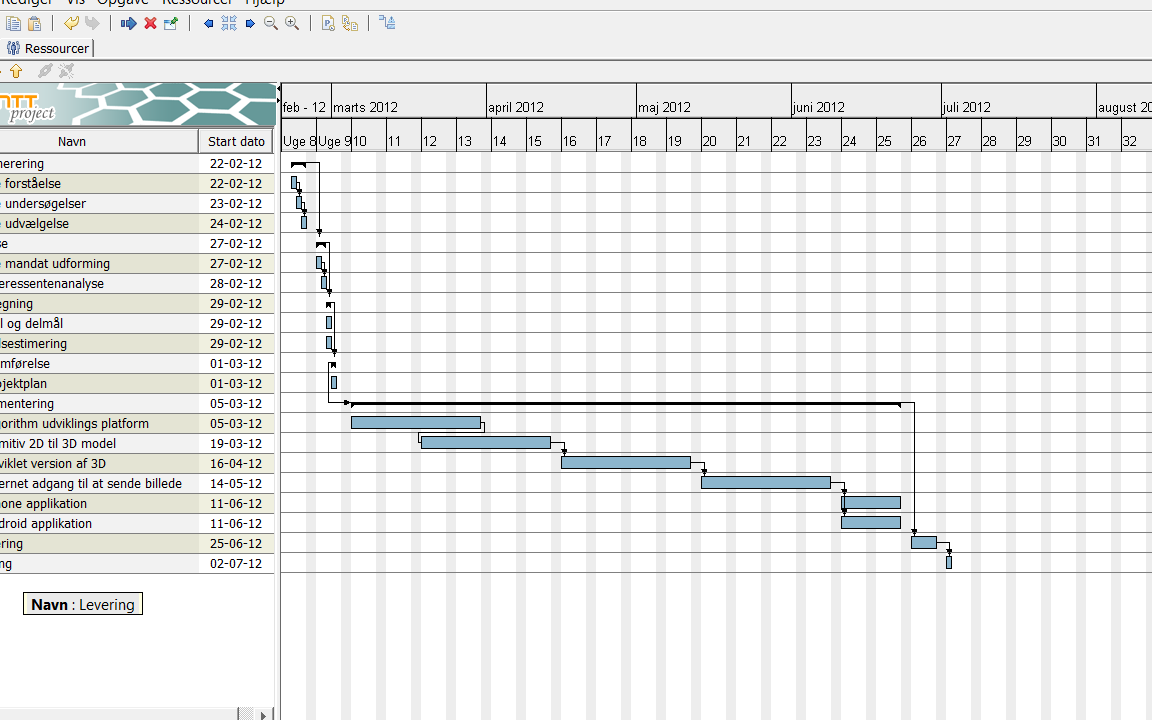Click the new task blue arrow icon
Viewport: 1152px width, 720px height.
point(129,24)
